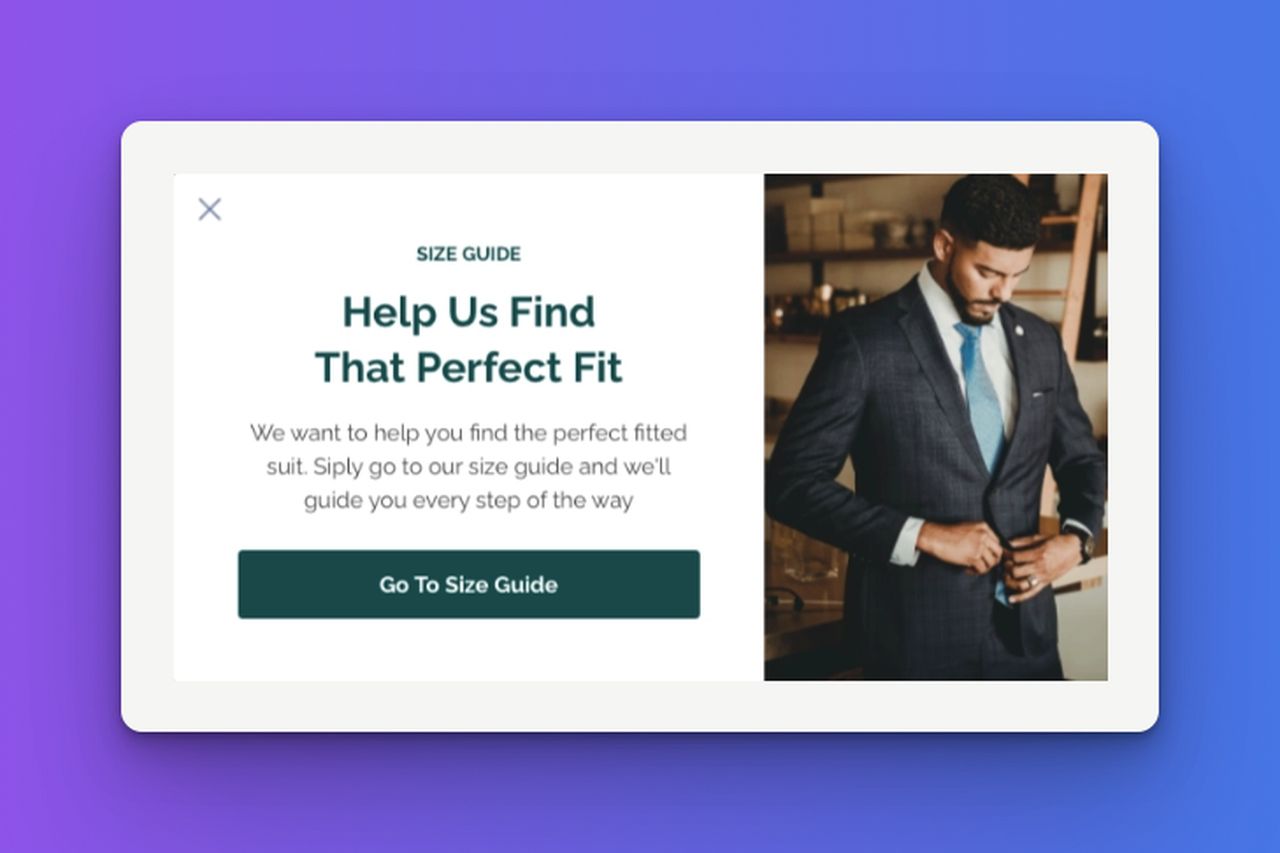
Task: Click the lapel pin on the suit
Action: (x=1018, y=331)
